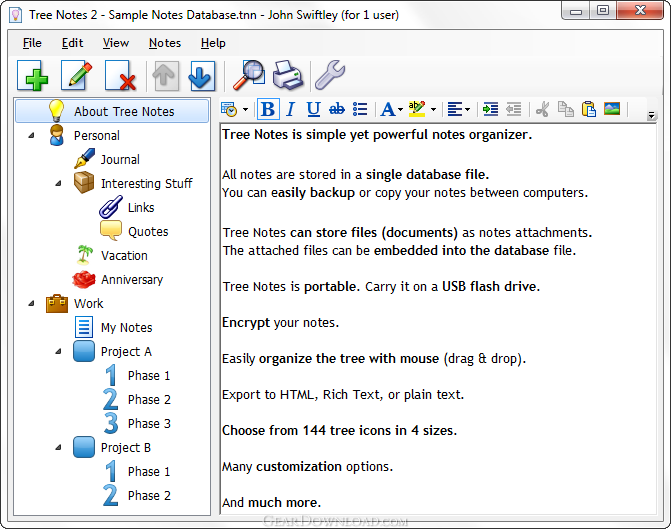The height and width of the screenshot is (529, 671).
Task: Click the text alignment icon
Action: (455, 110)
